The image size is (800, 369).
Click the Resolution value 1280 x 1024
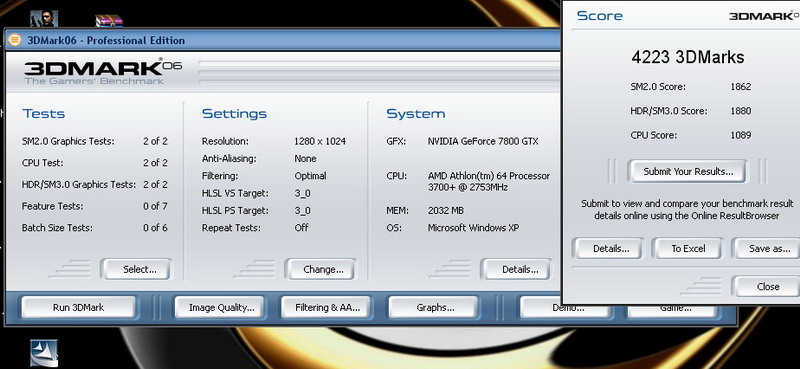click(x=320, y=141)
